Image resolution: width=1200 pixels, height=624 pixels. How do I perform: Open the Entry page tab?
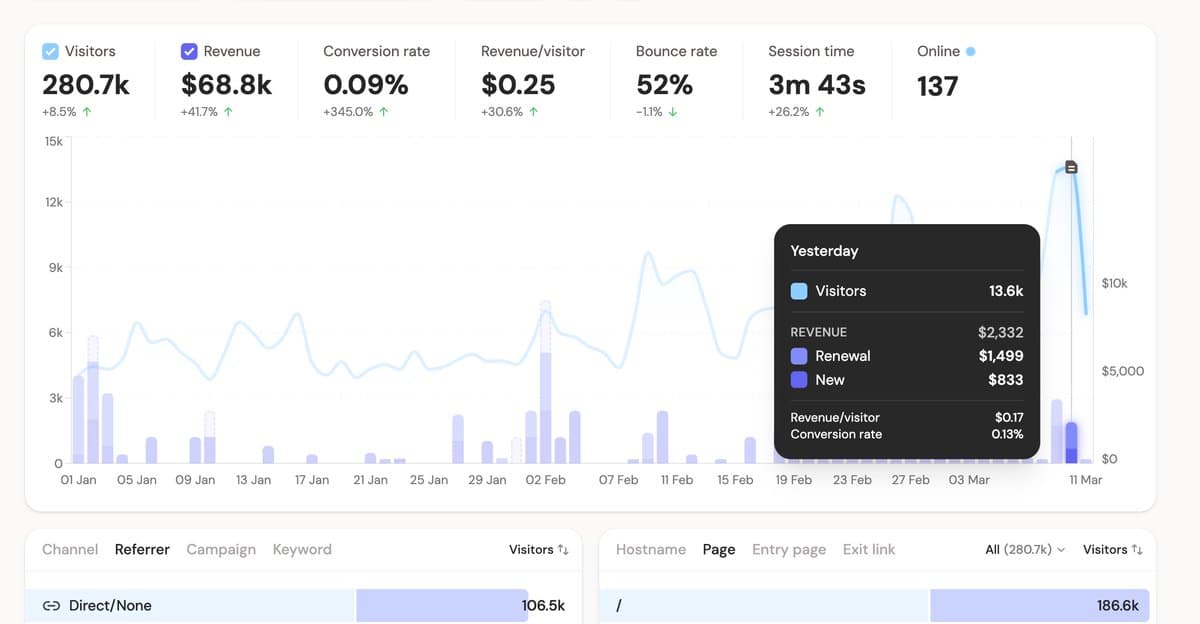(789, 550)
